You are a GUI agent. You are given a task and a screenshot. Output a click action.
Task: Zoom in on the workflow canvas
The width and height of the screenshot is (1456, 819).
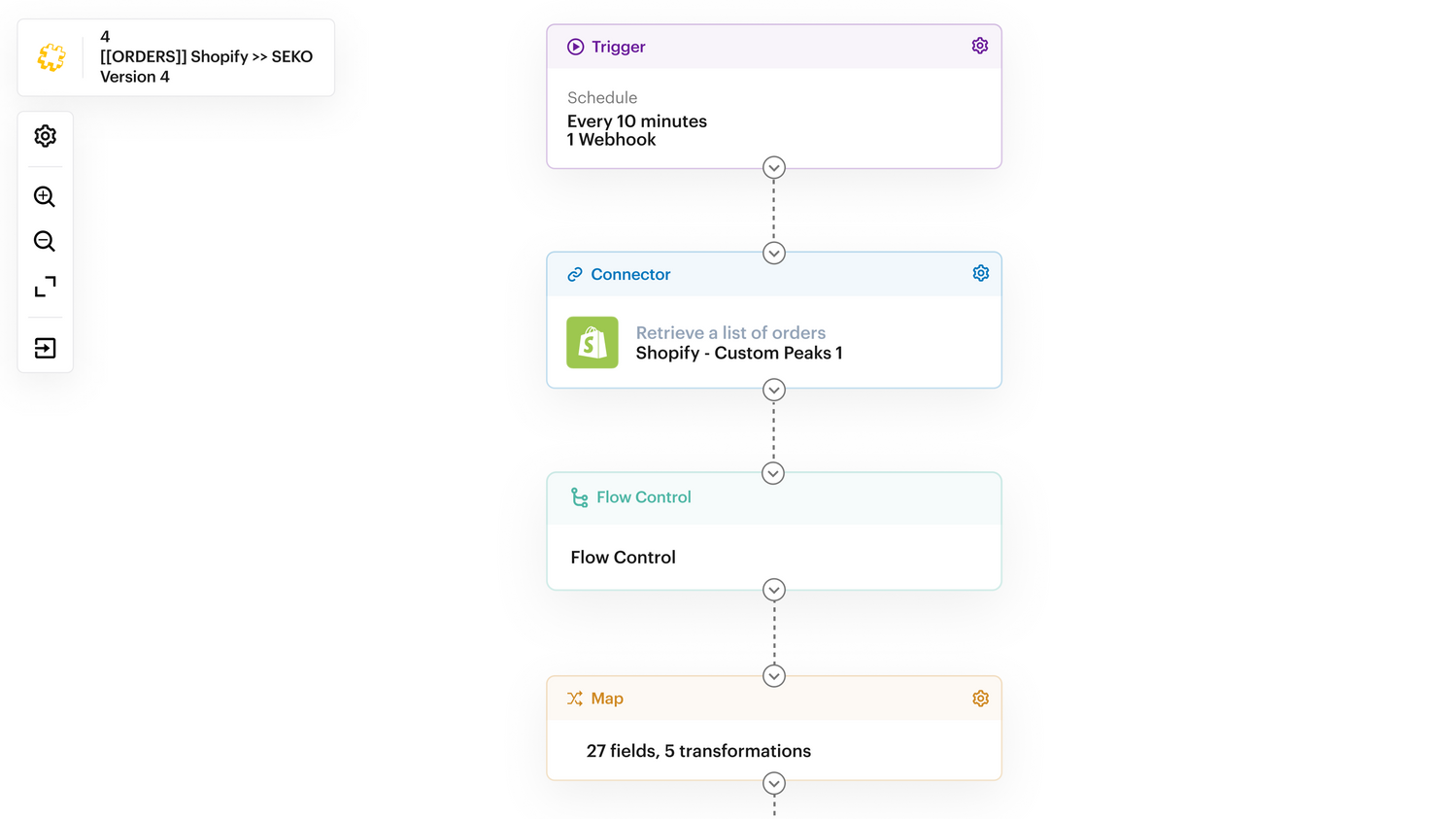(x=45, y=196)
